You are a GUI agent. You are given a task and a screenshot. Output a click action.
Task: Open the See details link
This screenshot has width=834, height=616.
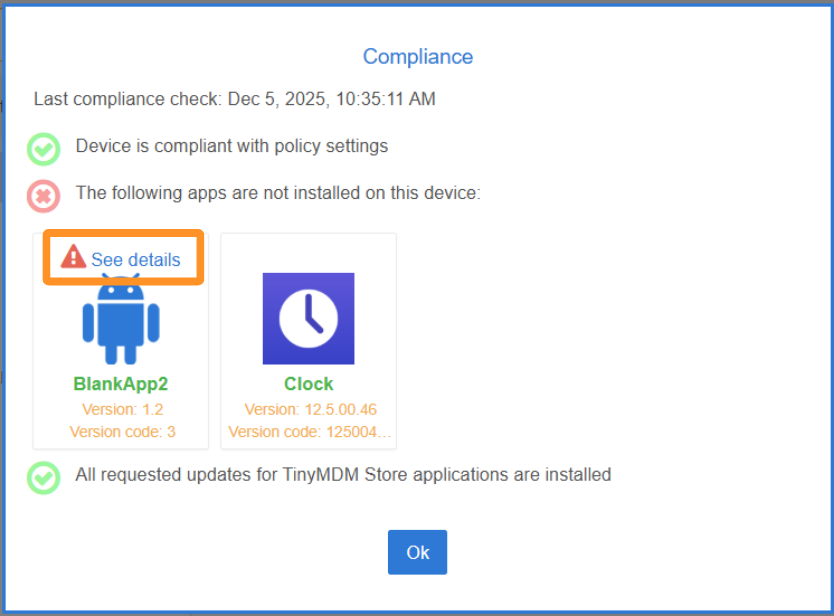pyautogui.click(x=136, y=260)
